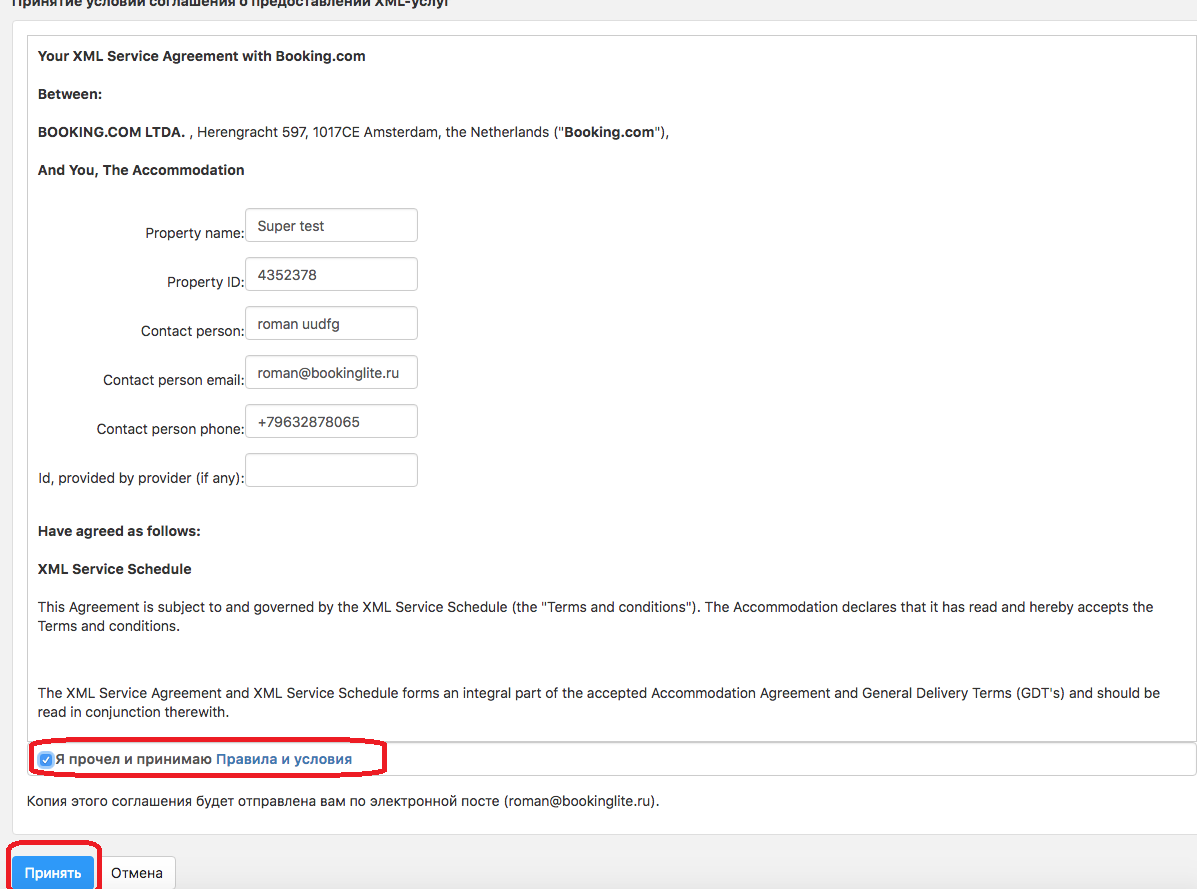This screenshot has width=1197, height=889.
Task: Toggle the terms acceptance checkbox
Action: point(46,759)
